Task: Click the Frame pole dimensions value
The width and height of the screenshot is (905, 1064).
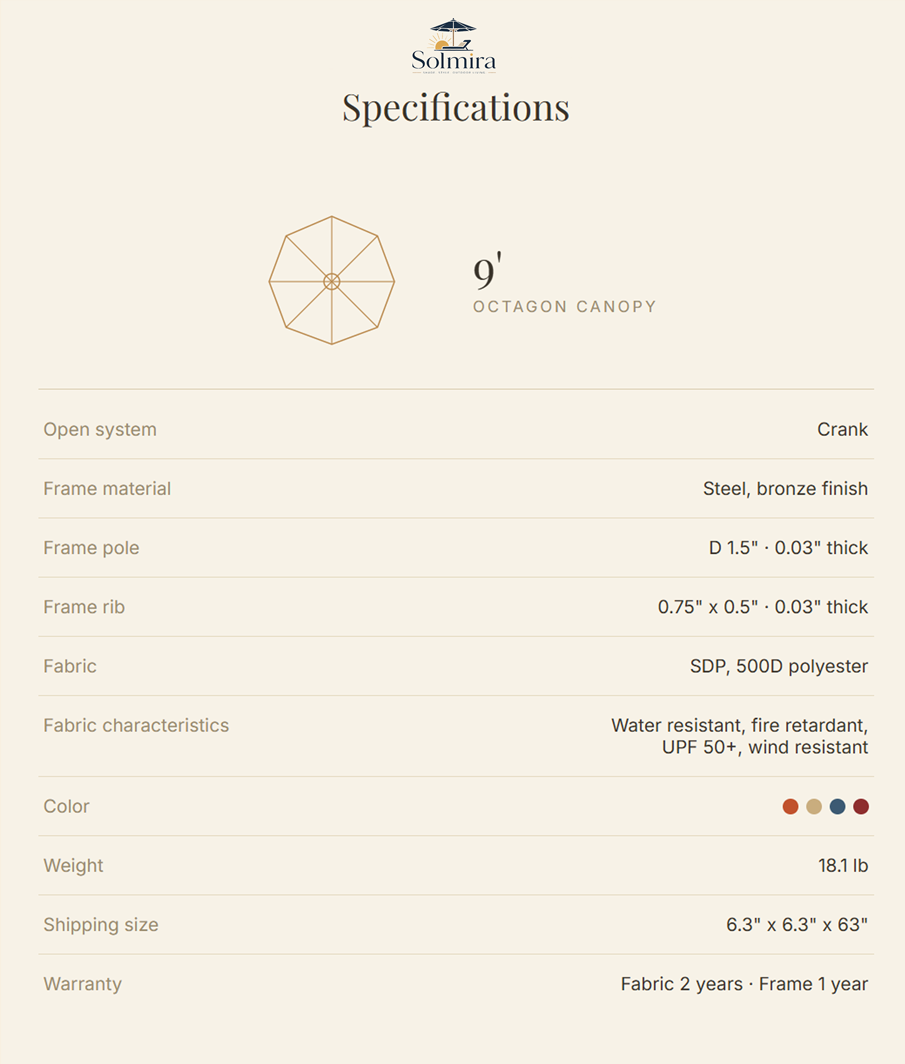Action: point(788,548)
